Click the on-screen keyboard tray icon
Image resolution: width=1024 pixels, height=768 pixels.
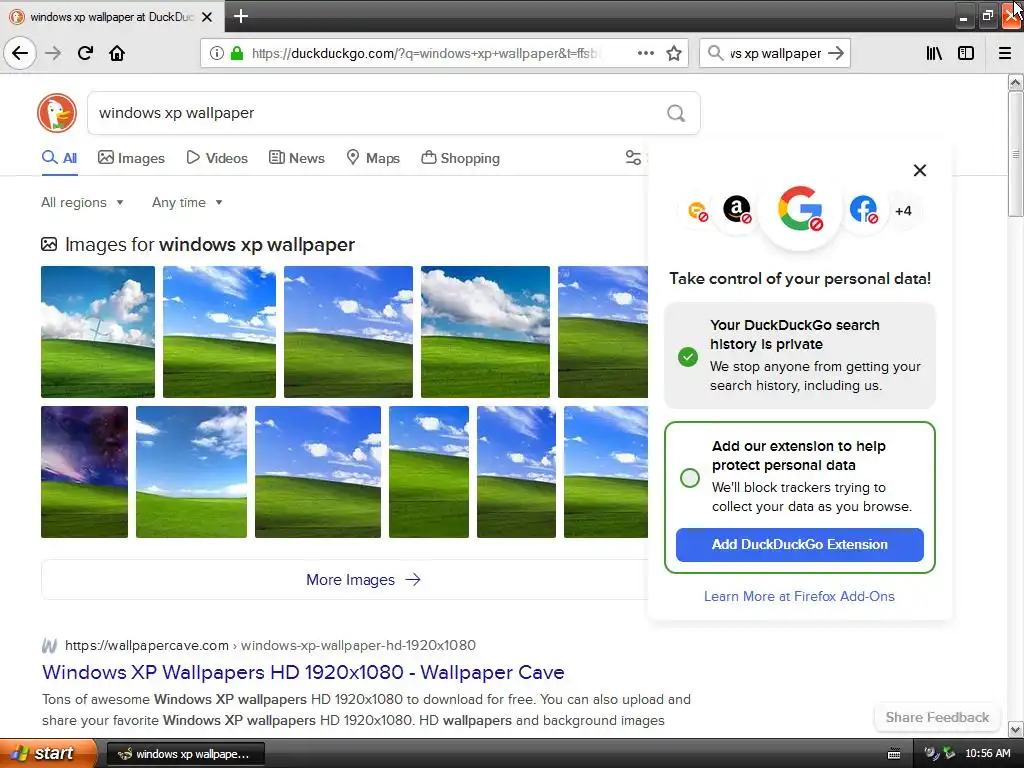click(x=894, y=754)
